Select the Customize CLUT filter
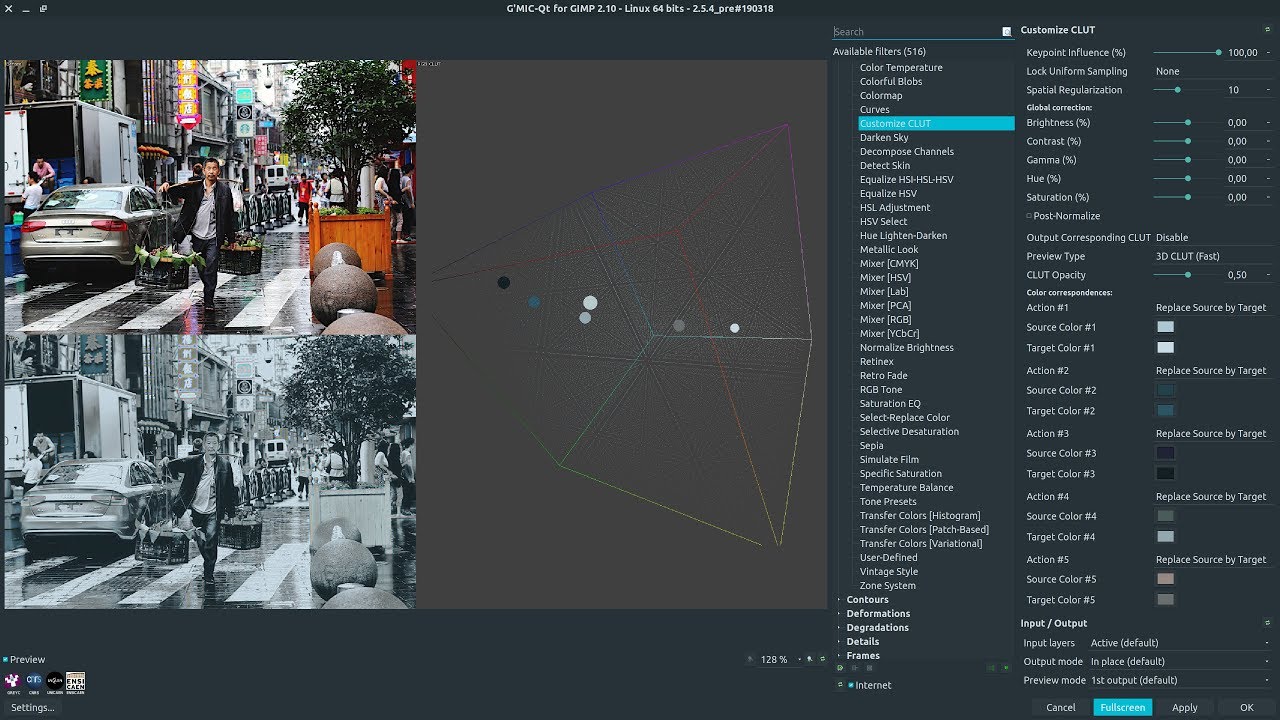 tap(936, 124)
